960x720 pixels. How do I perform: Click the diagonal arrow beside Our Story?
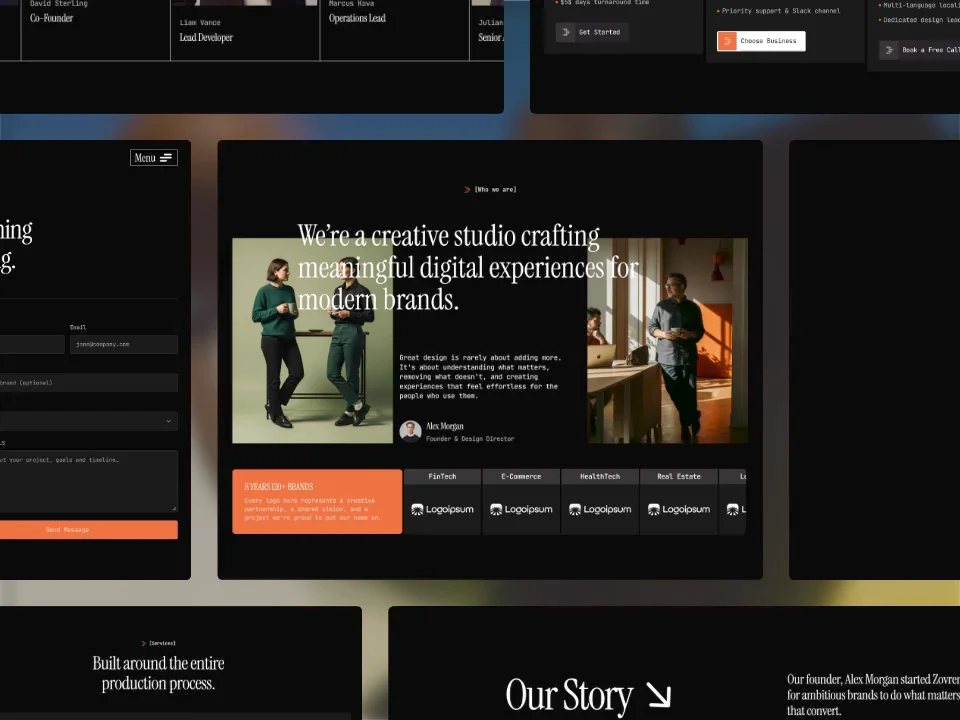point(659,695)
